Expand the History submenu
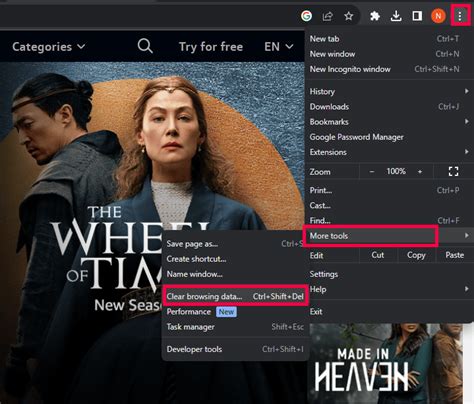The height and width of the screenshot is (404, 474). pyautogui.click(x=389, y=91)
